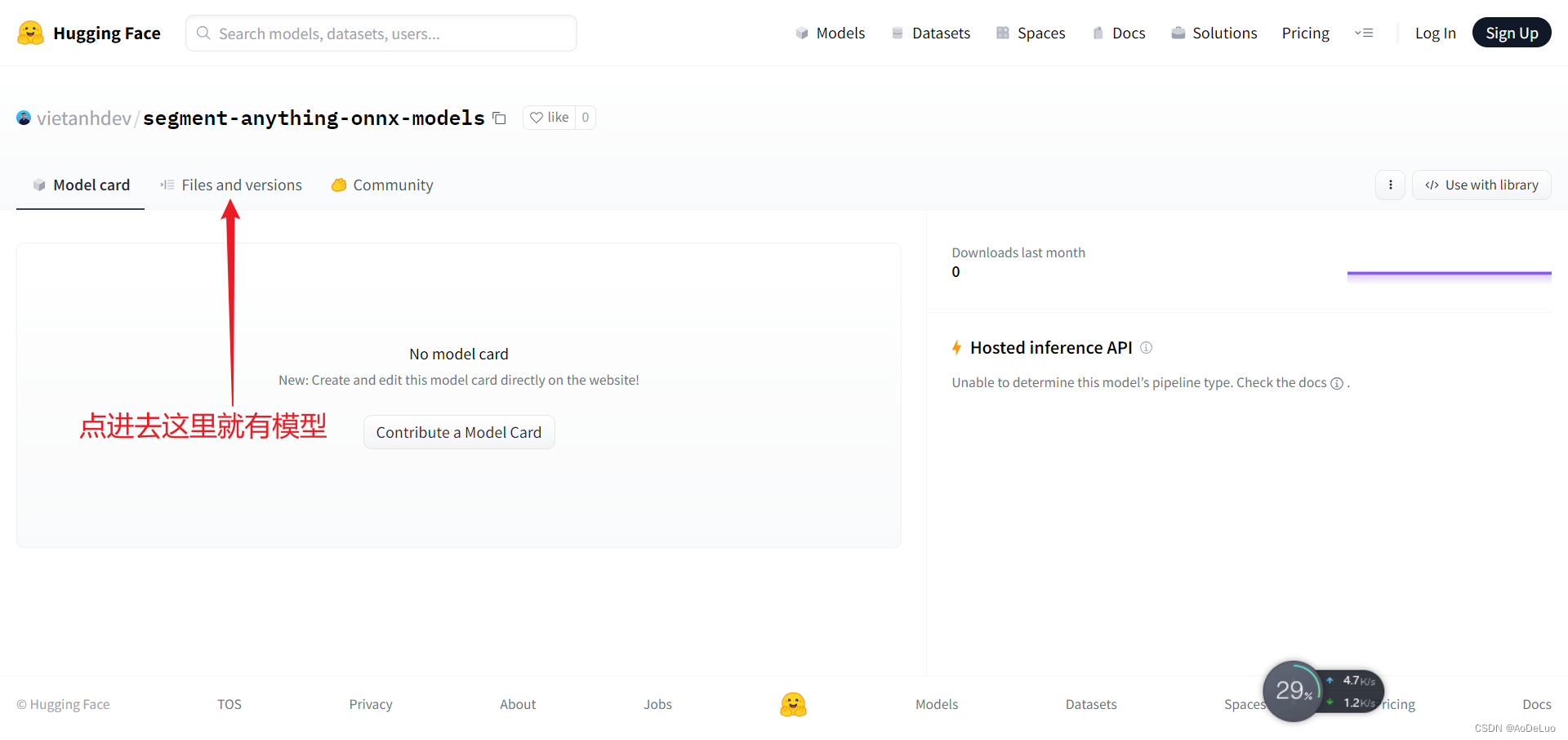
Task: Open the Hosted inference API info icon
Action: point(1147,348)
